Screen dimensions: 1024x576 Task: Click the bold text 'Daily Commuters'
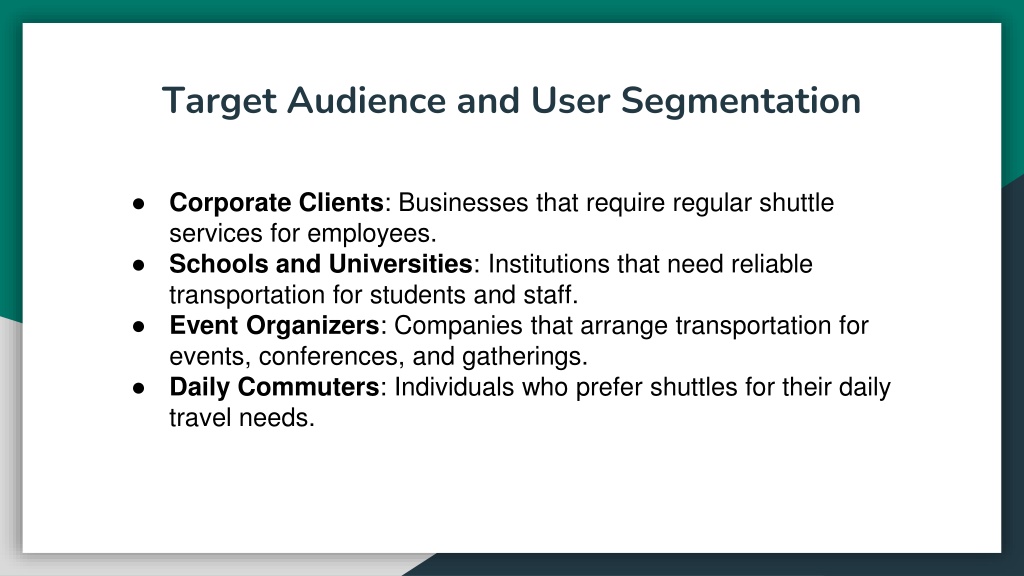coord(274,387)
